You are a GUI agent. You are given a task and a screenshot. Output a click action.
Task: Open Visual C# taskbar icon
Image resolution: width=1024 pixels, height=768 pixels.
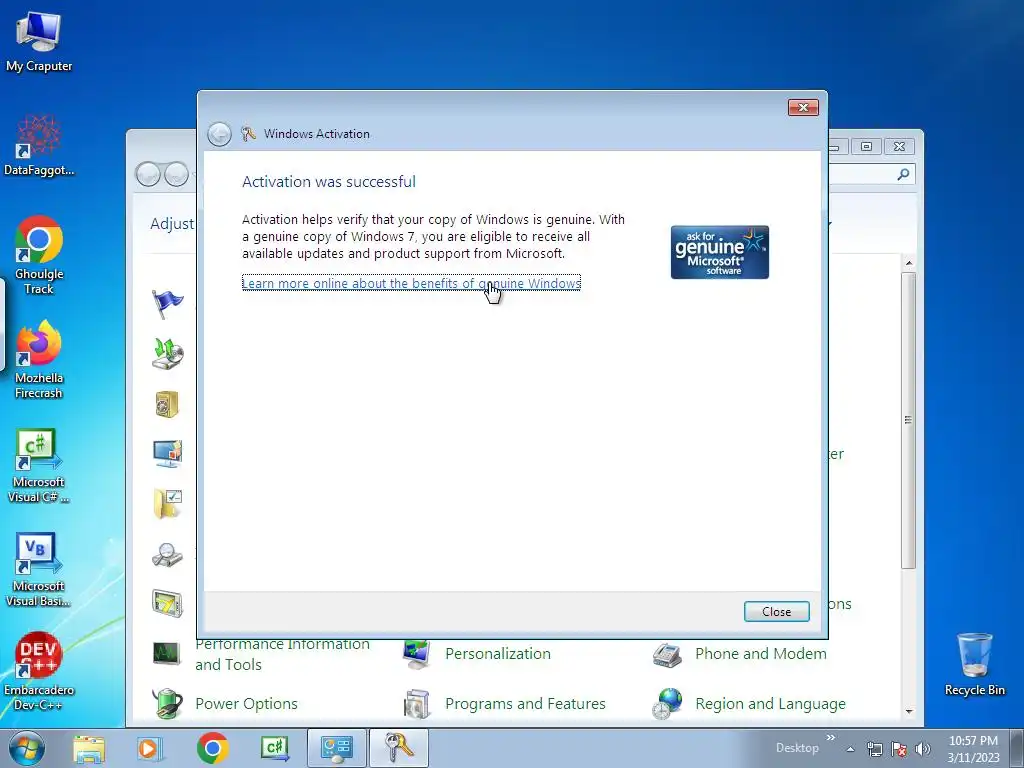coord(274,748)
